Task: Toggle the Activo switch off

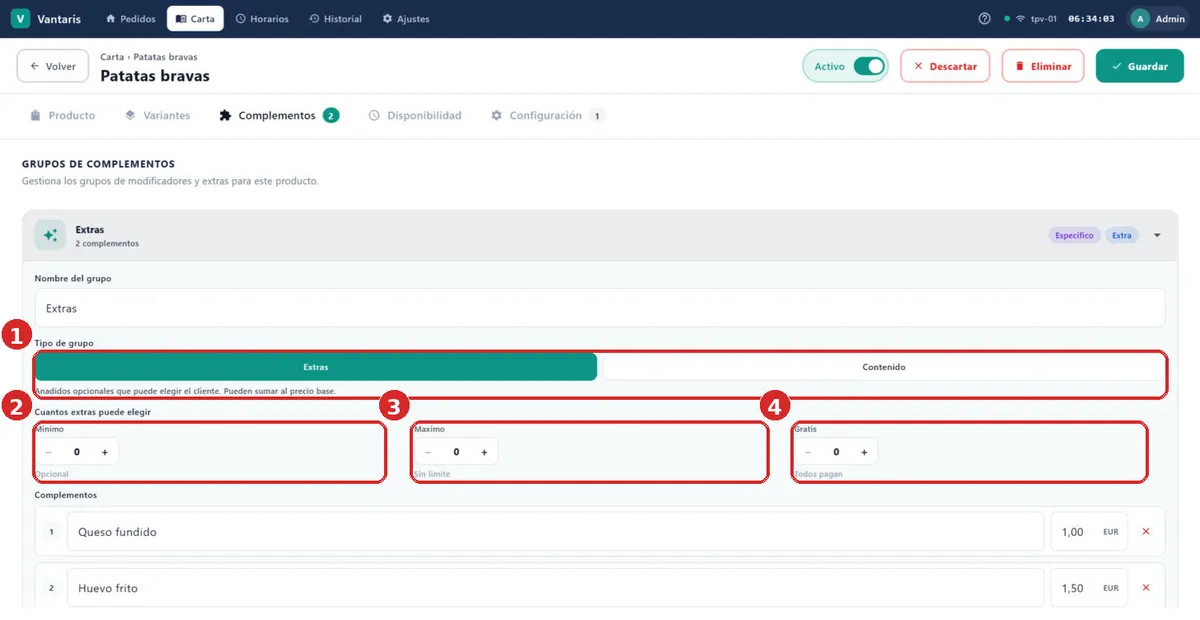Action: 869,66
